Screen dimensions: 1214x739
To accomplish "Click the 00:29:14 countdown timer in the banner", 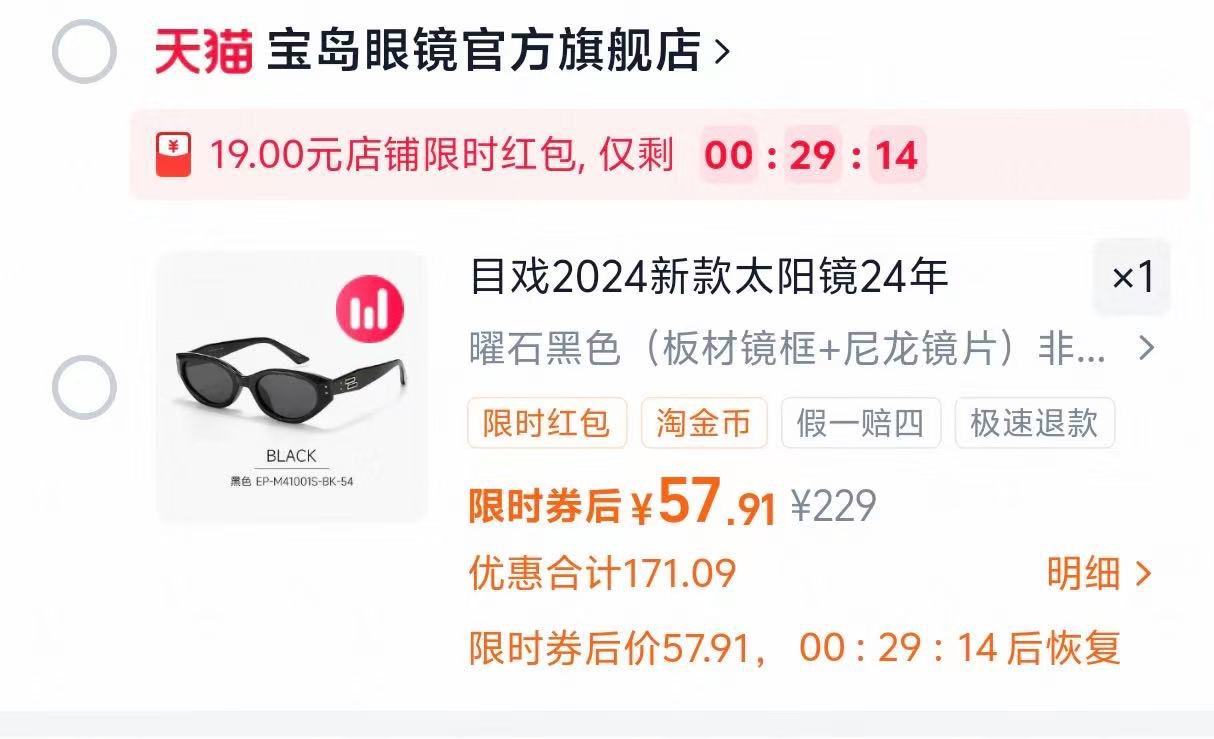I will (x=812, y=156).
